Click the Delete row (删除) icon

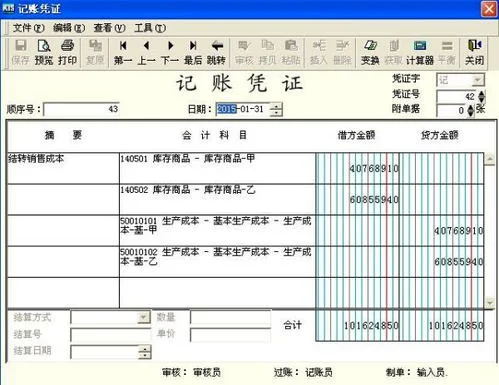point(342,53)
